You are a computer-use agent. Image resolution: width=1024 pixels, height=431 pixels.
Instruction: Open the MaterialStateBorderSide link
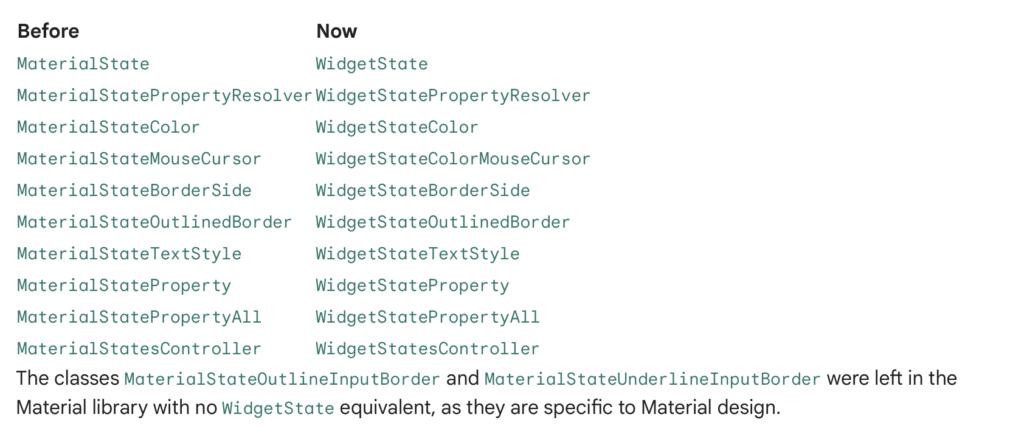click(x=134, y=191)
